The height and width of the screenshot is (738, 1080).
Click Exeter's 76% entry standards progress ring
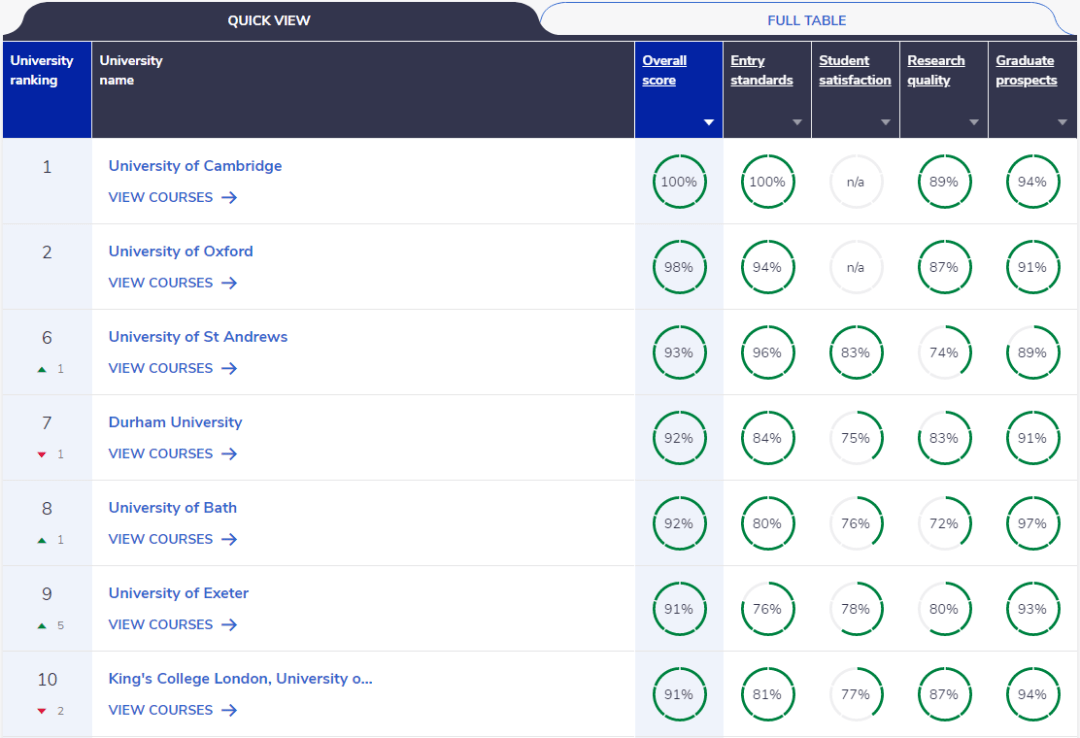(x=767, y=609)
